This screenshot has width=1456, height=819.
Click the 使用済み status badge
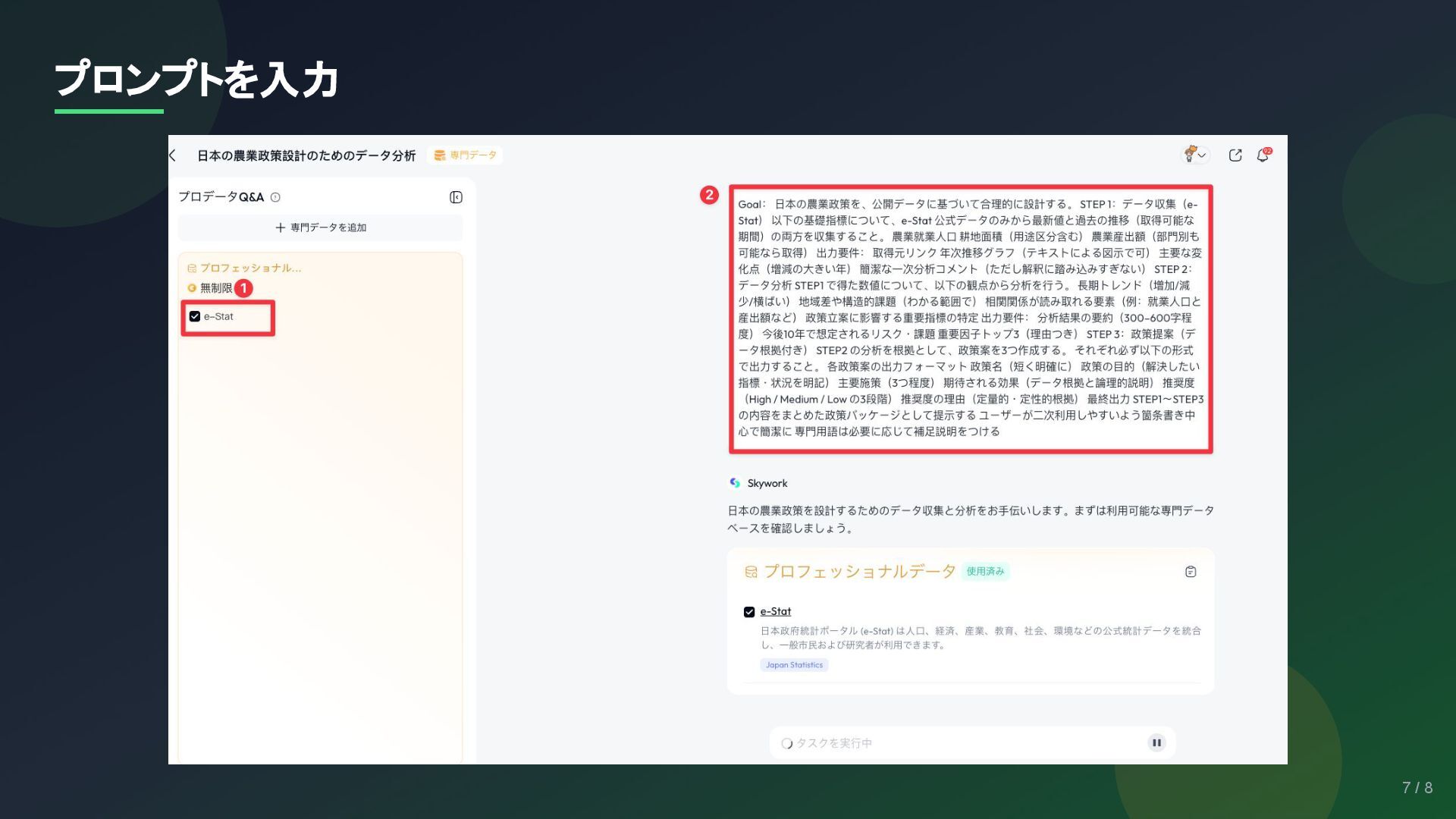(985, 572)
